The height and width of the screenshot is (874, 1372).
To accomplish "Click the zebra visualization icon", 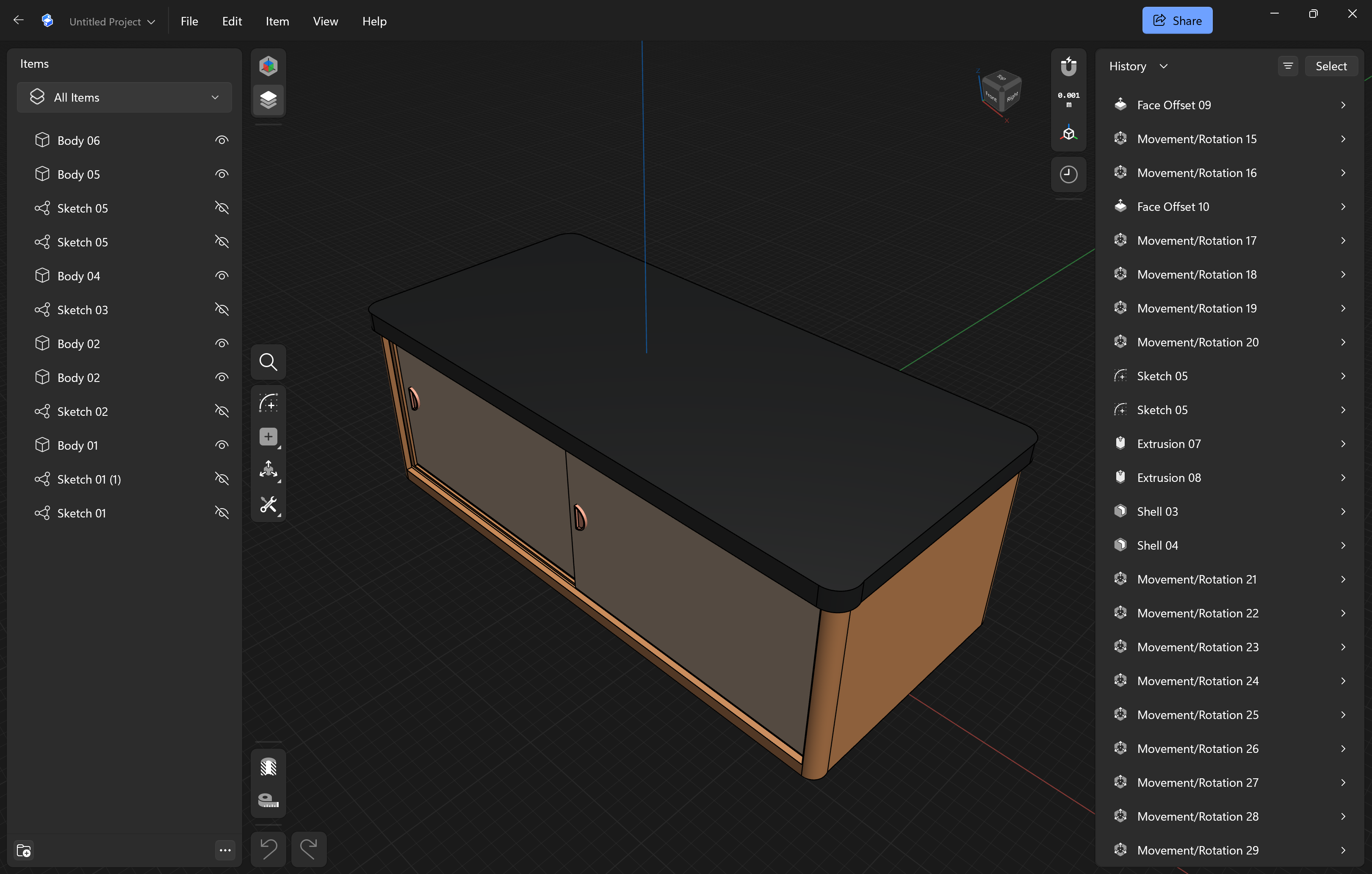I will pyautogui.click(x=268, y=766).
